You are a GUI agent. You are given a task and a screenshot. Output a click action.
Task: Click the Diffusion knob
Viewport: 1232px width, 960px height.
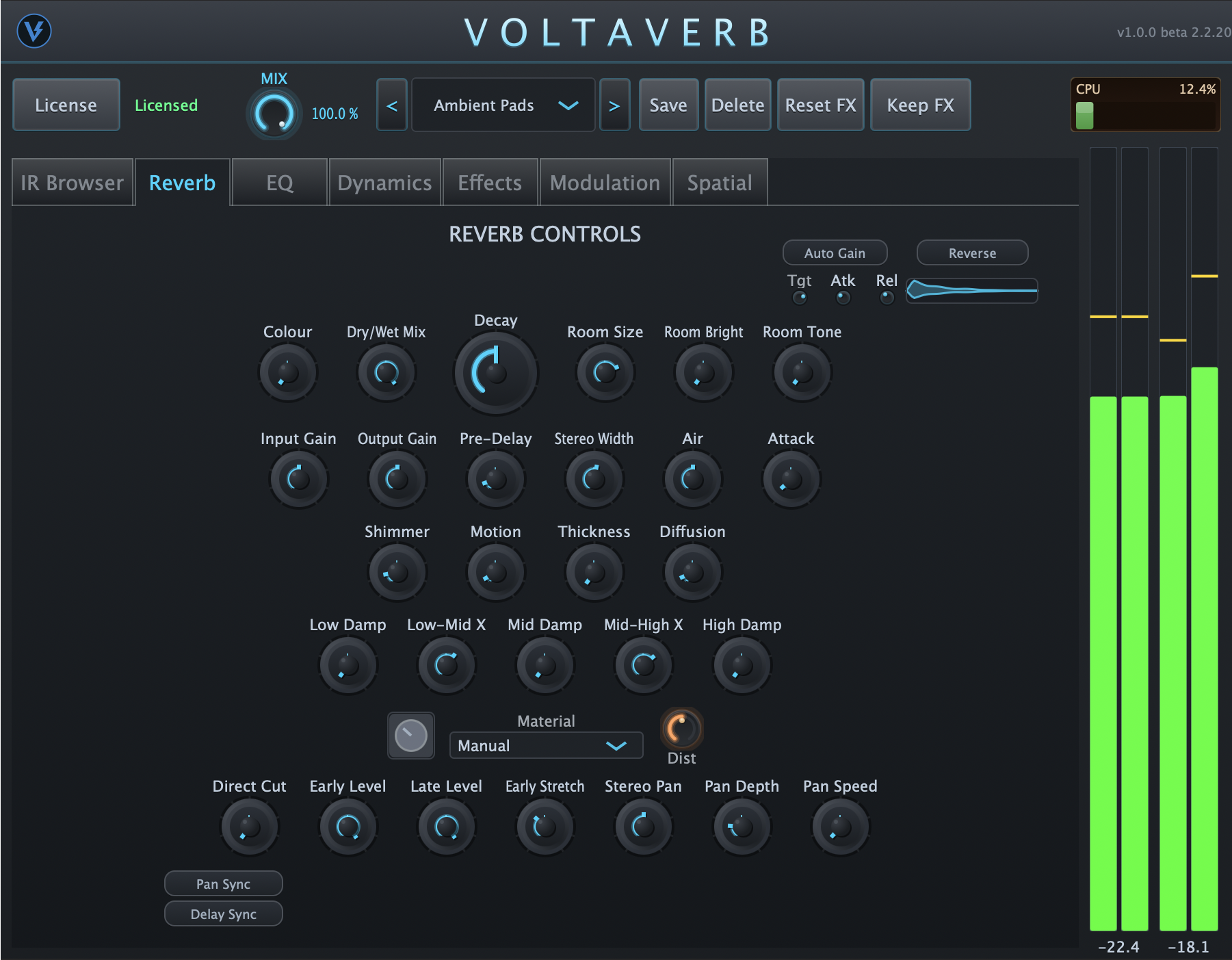click(x=693, y=572)
